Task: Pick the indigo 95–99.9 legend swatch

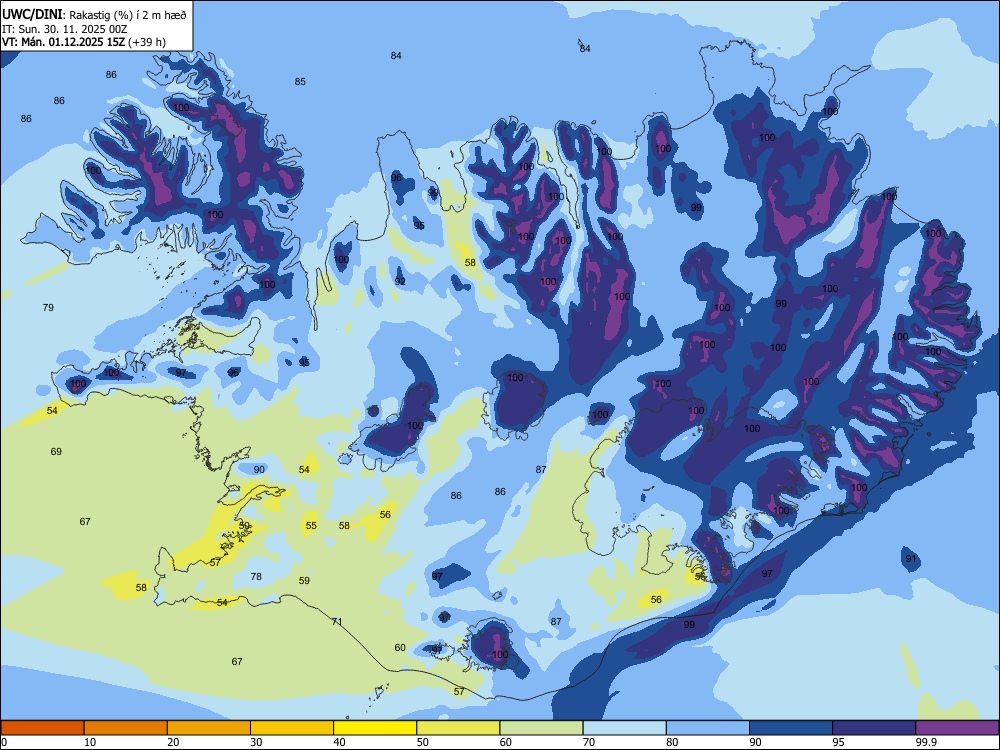Action: (874, 728)
